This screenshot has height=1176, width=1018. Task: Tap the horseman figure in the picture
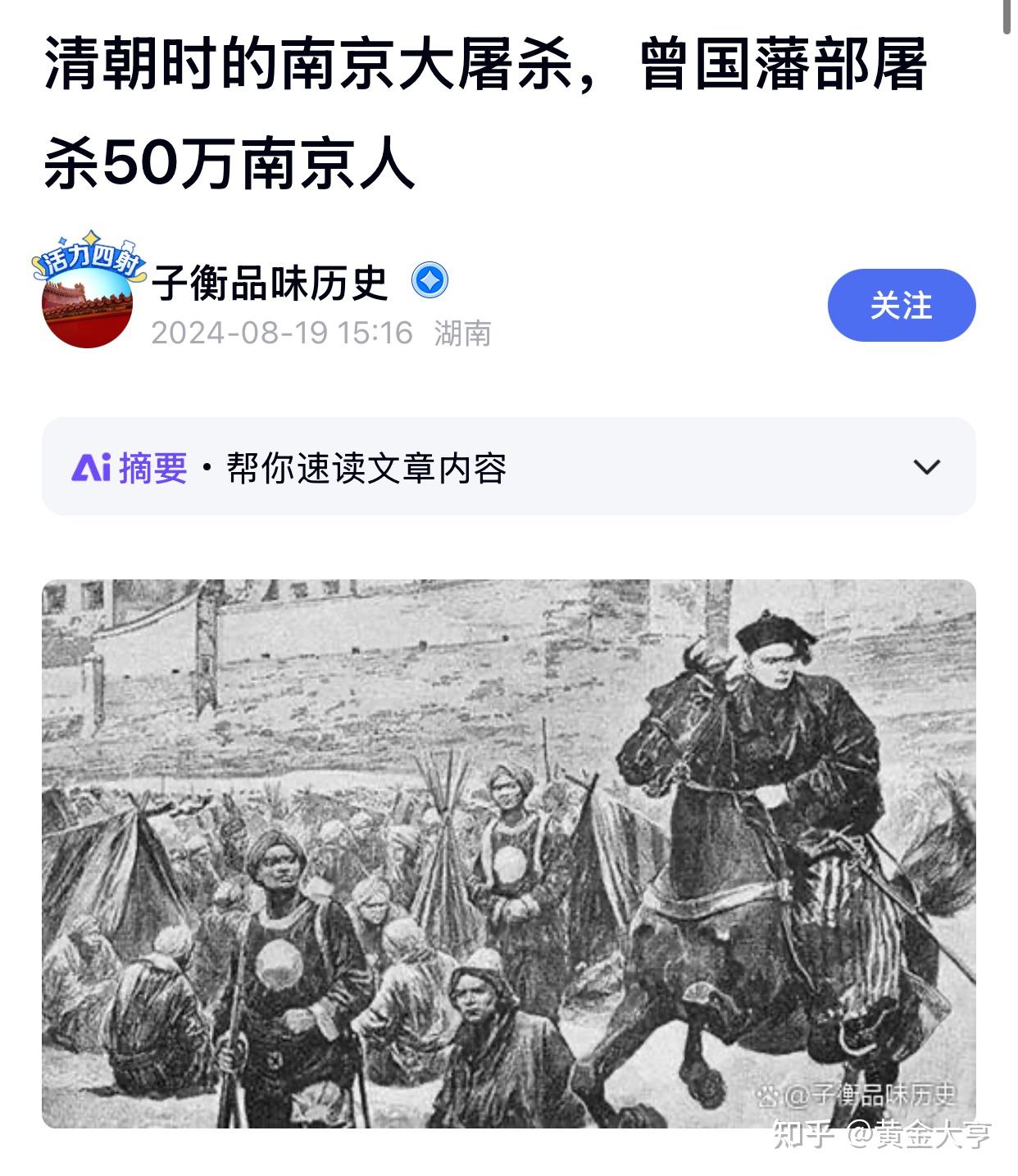point(775,852)
